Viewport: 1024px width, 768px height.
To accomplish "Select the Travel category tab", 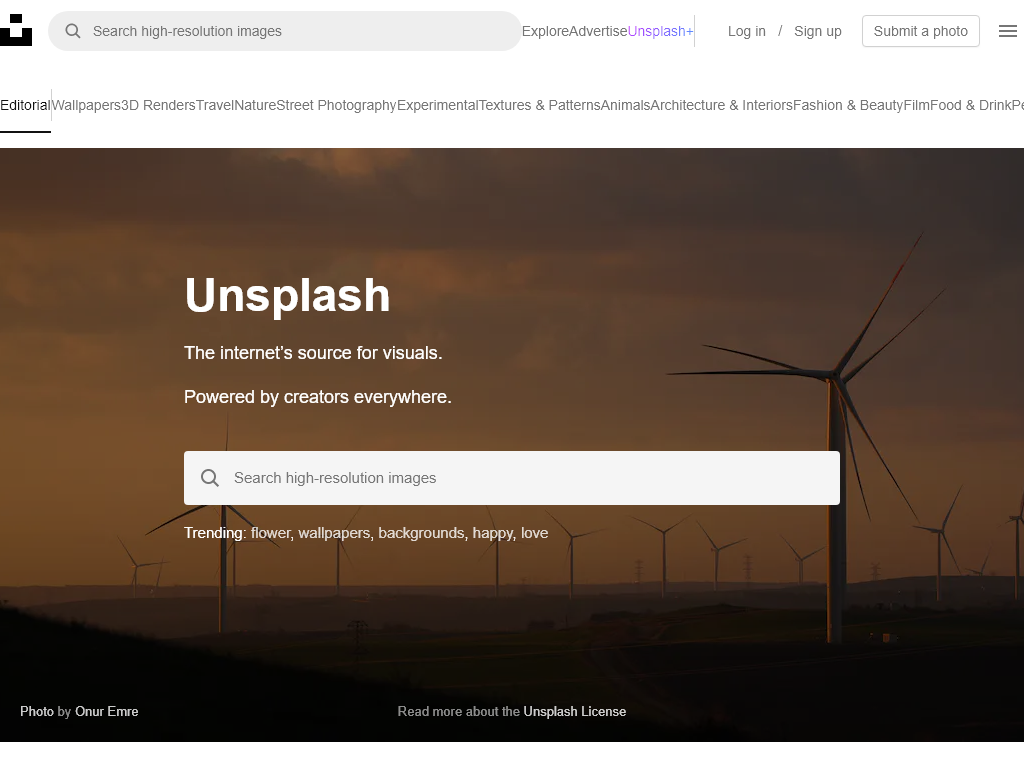I will [x=214, y=105].
